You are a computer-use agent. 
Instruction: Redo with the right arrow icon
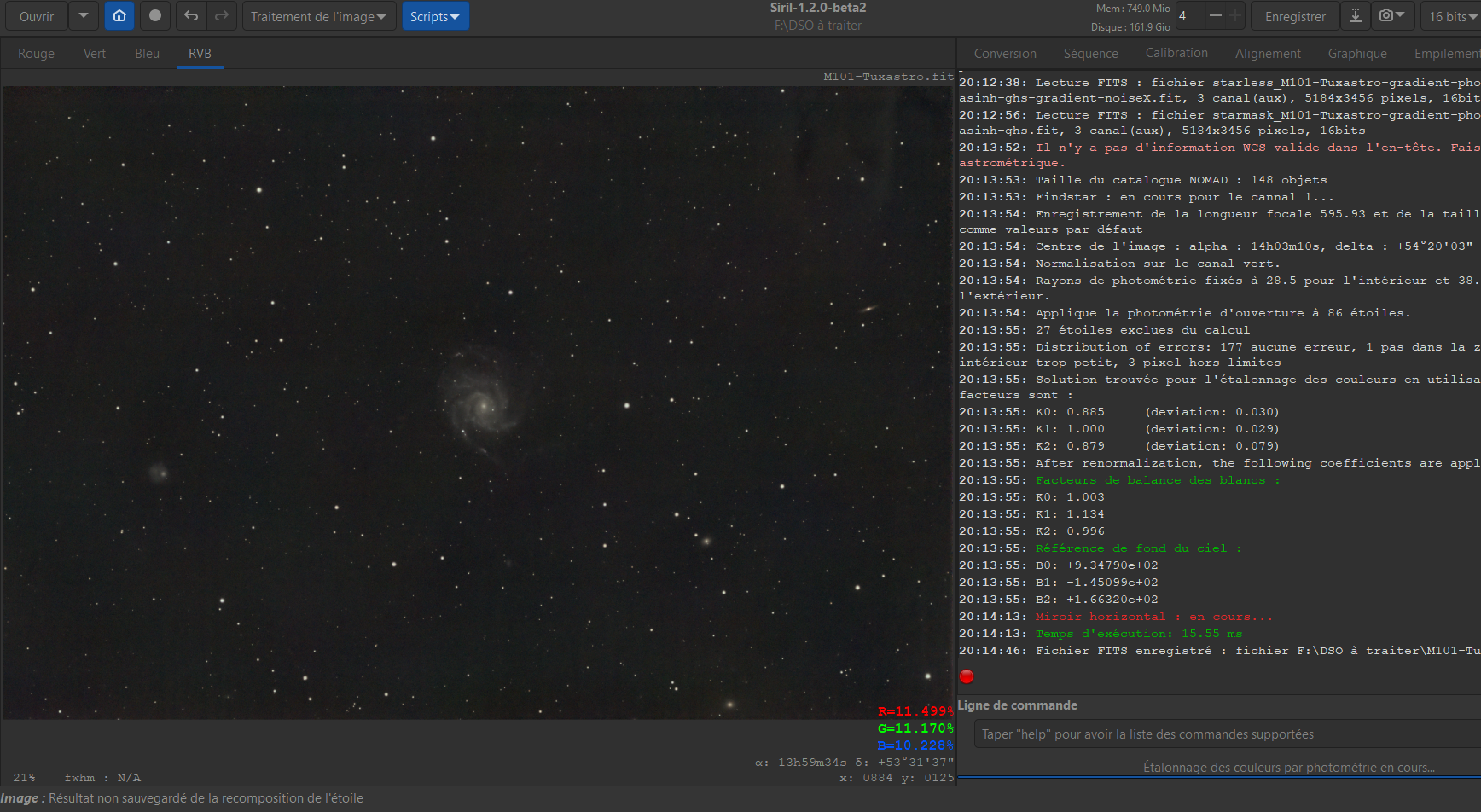pyautogui.click(x=221, y=16)
